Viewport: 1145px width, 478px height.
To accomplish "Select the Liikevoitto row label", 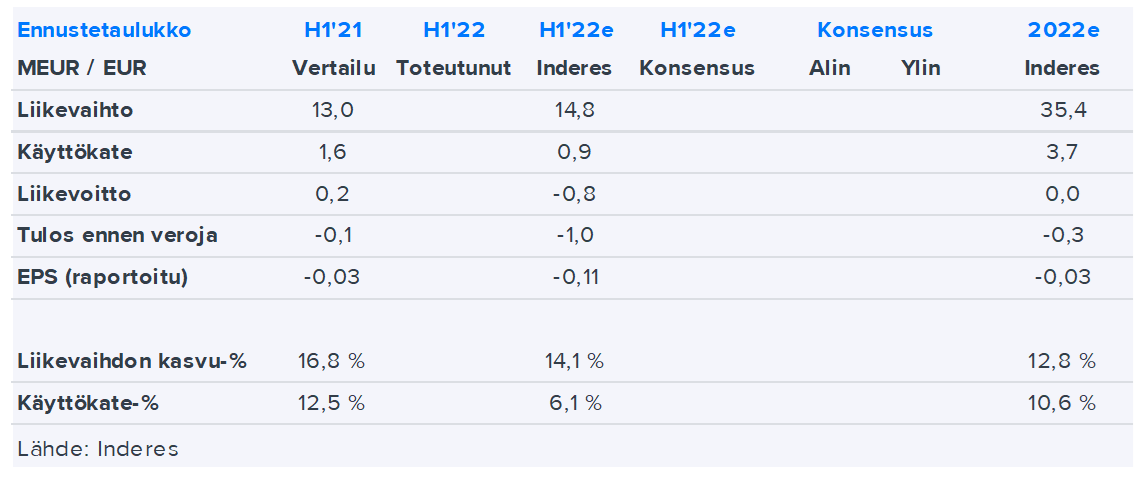I will pos(74,194).
